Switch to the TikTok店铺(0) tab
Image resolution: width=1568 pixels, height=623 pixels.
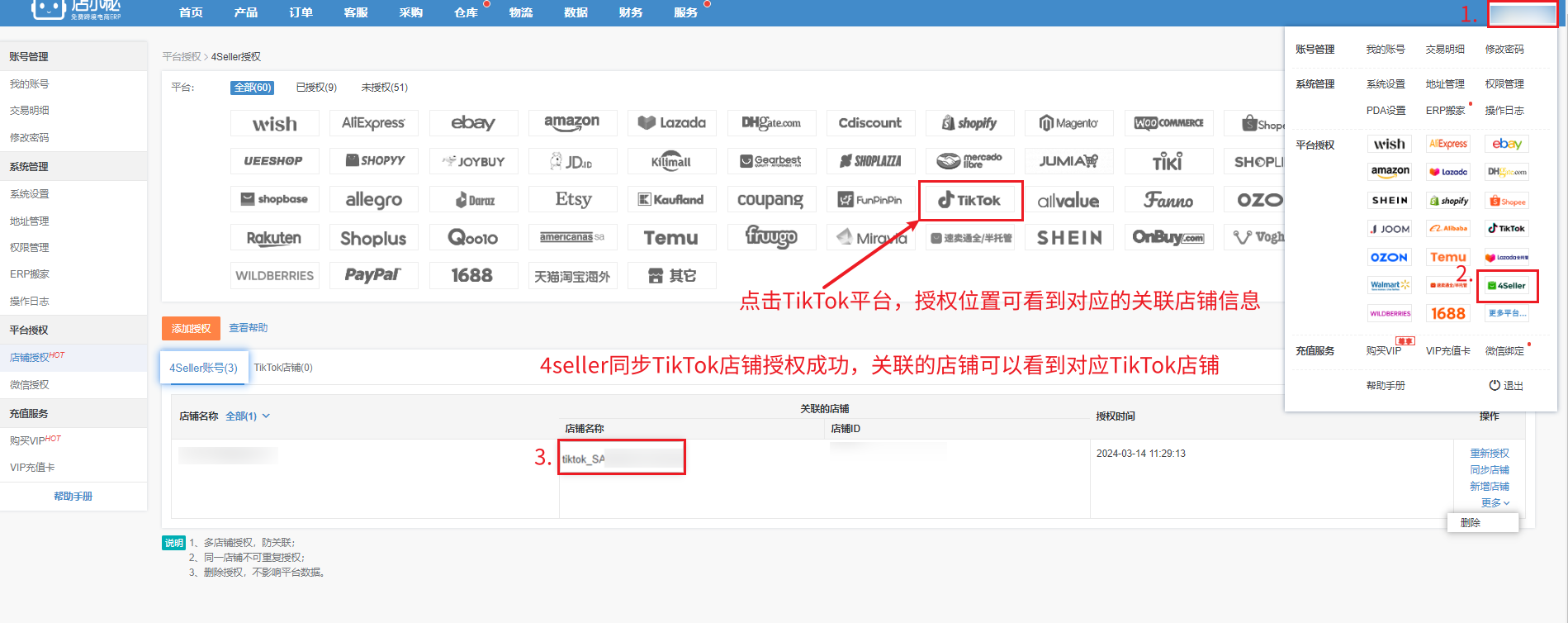point(283,368)
